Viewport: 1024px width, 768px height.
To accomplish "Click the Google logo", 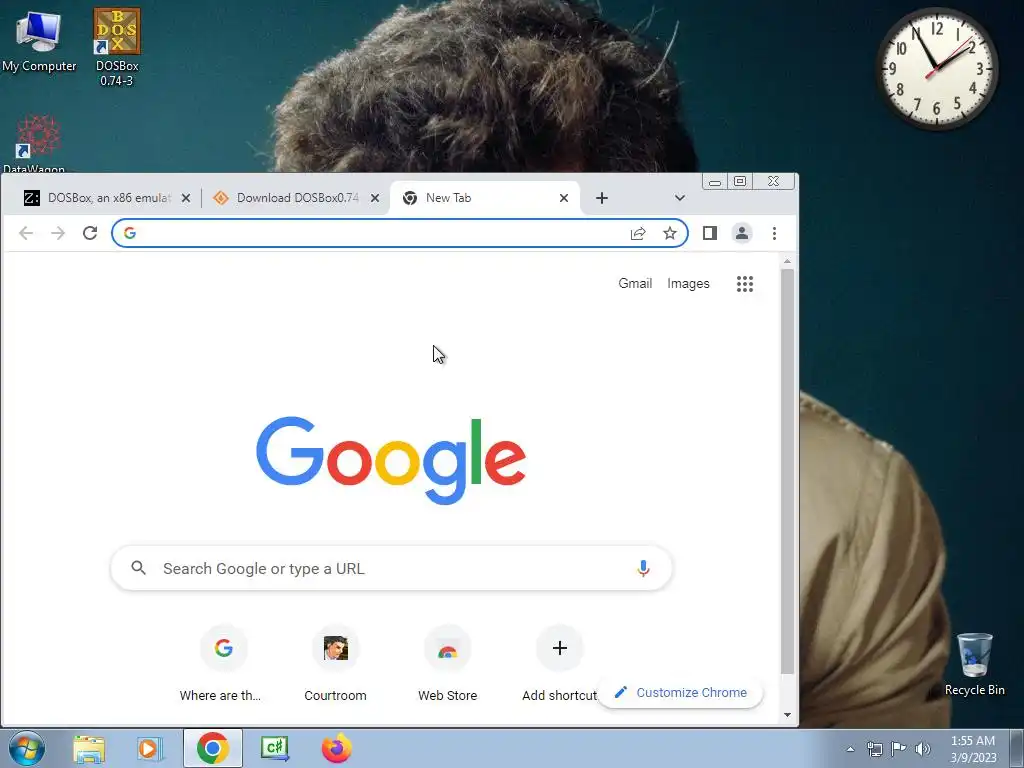I will pos(391,460).
